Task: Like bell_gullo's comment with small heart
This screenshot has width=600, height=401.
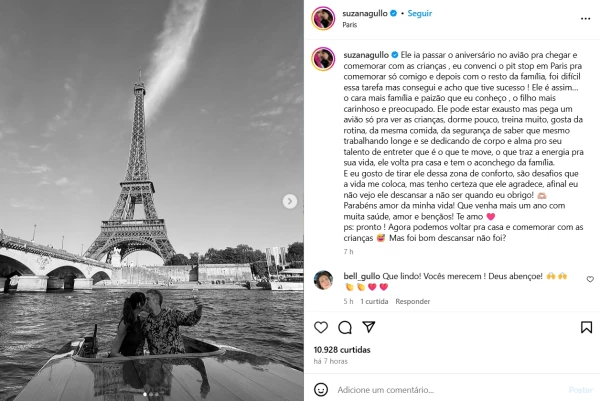Action: tap(590, 279)
